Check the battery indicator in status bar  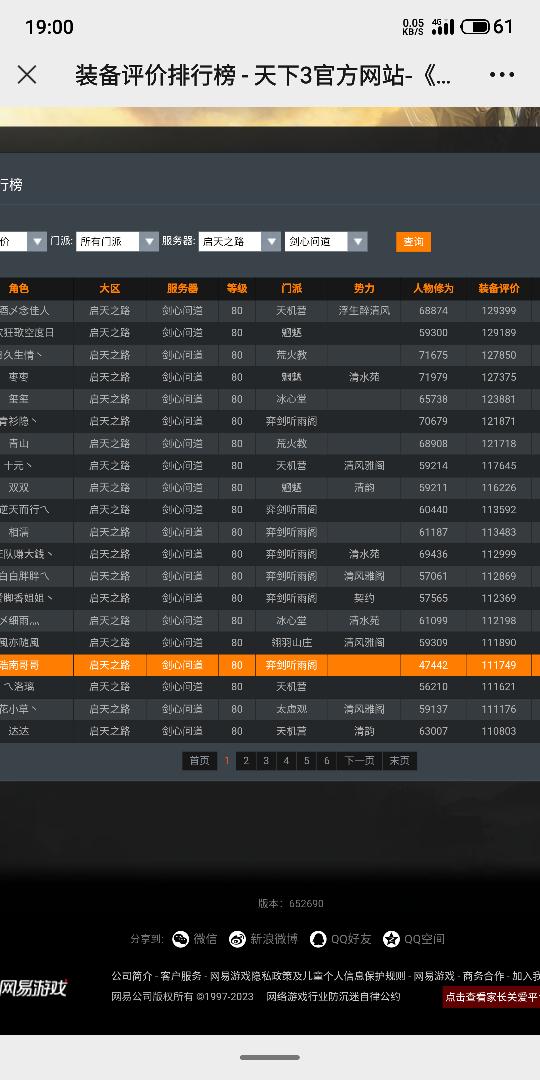click(475, 27)
